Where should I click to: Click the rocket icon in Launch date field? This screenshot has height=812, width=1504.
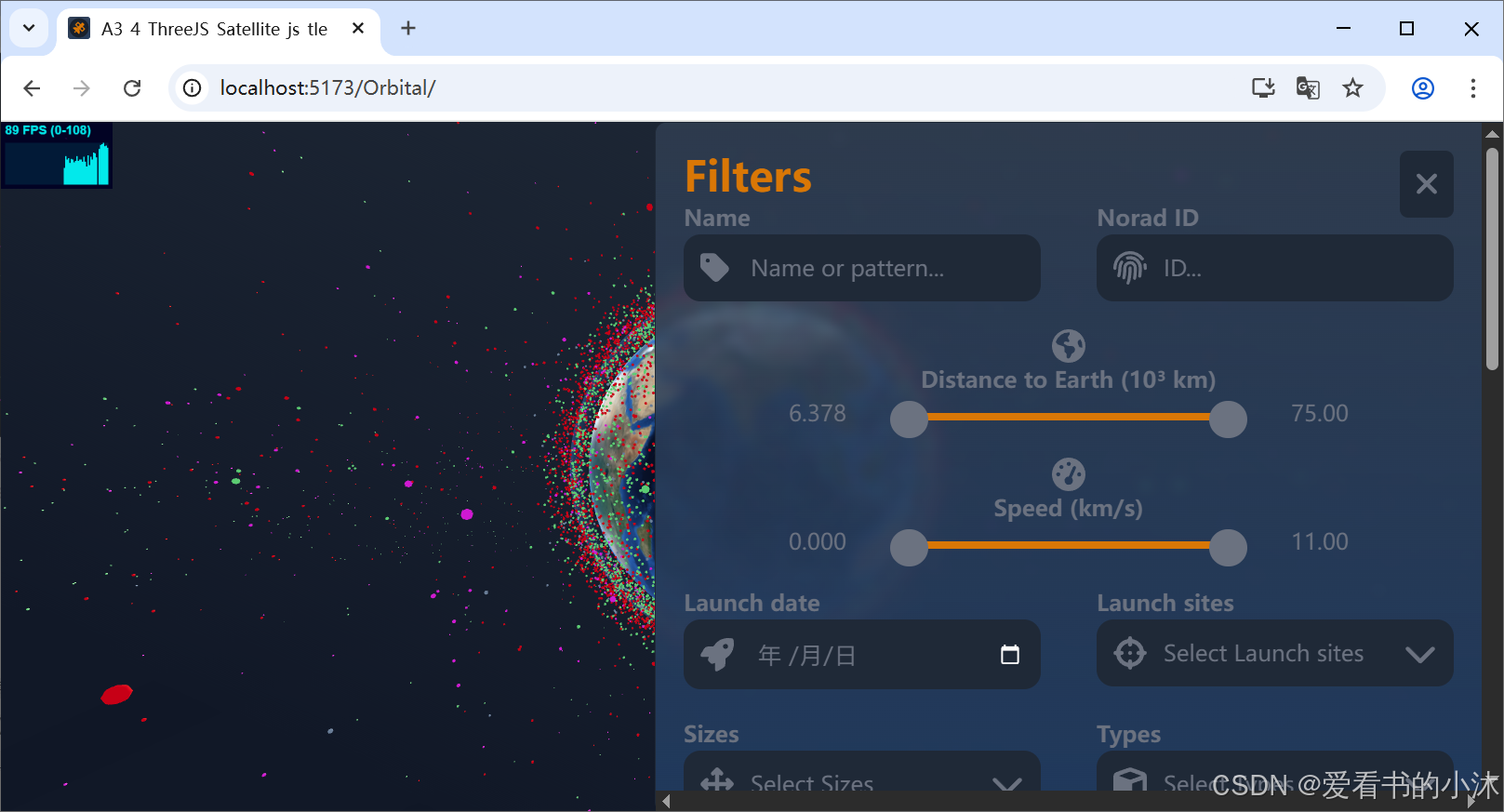(x=717, y=655)
